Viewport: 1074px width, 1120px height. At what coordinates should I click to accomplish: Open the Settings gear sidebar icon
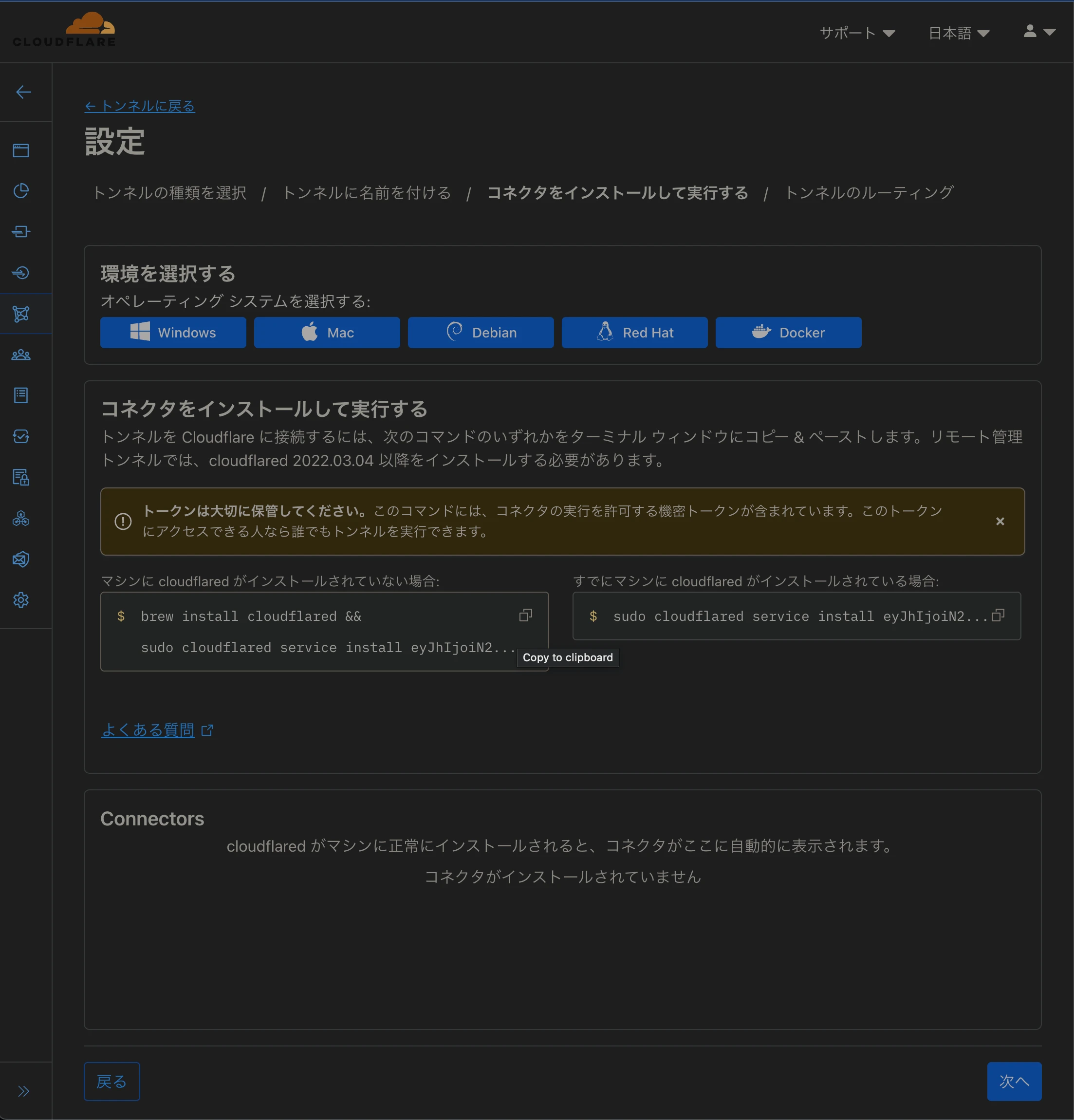point(21,600)
